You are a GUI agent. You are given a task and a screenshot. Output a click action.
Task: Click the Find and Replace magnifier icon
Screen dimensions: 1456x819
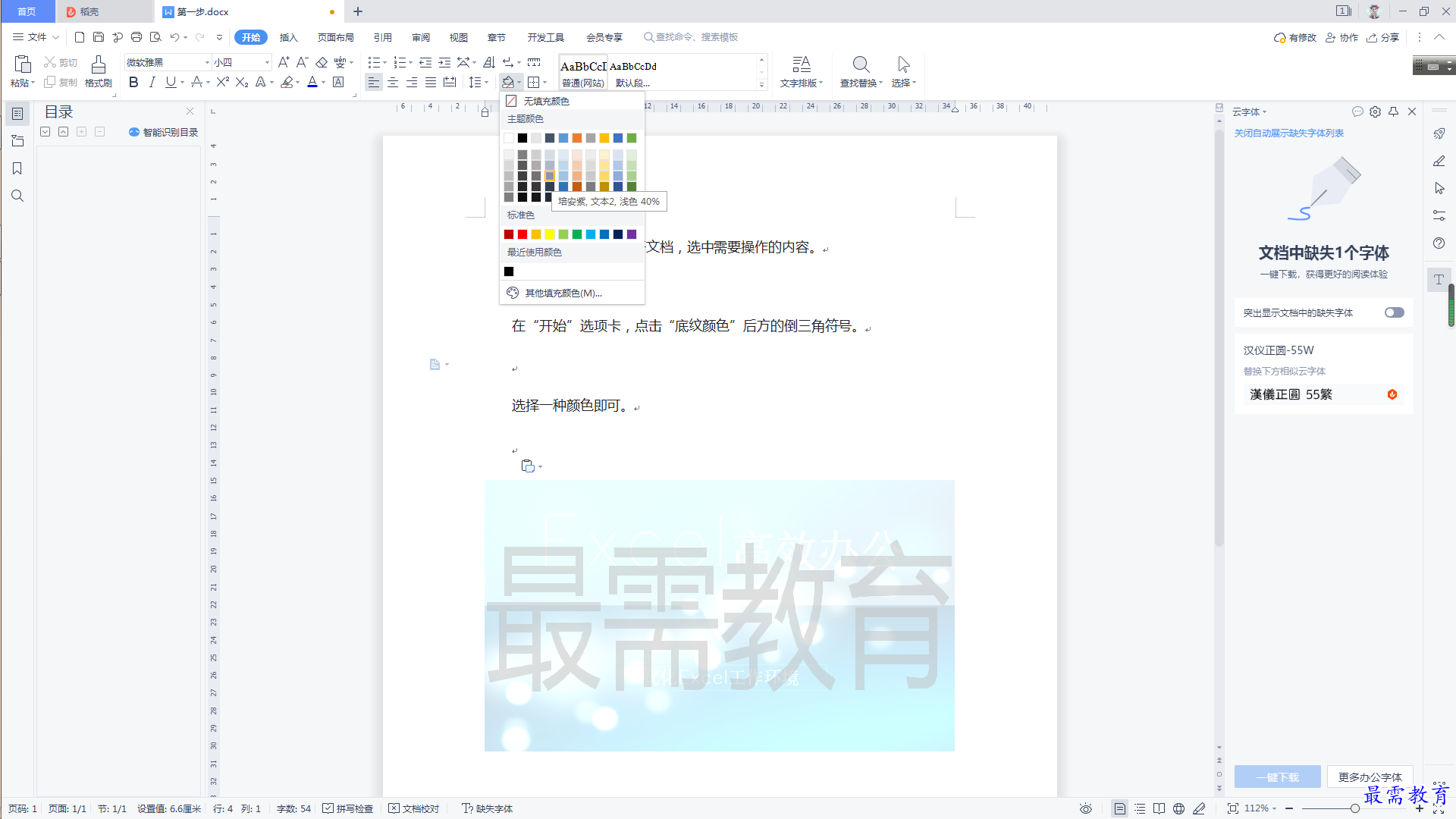pos(861,64)
